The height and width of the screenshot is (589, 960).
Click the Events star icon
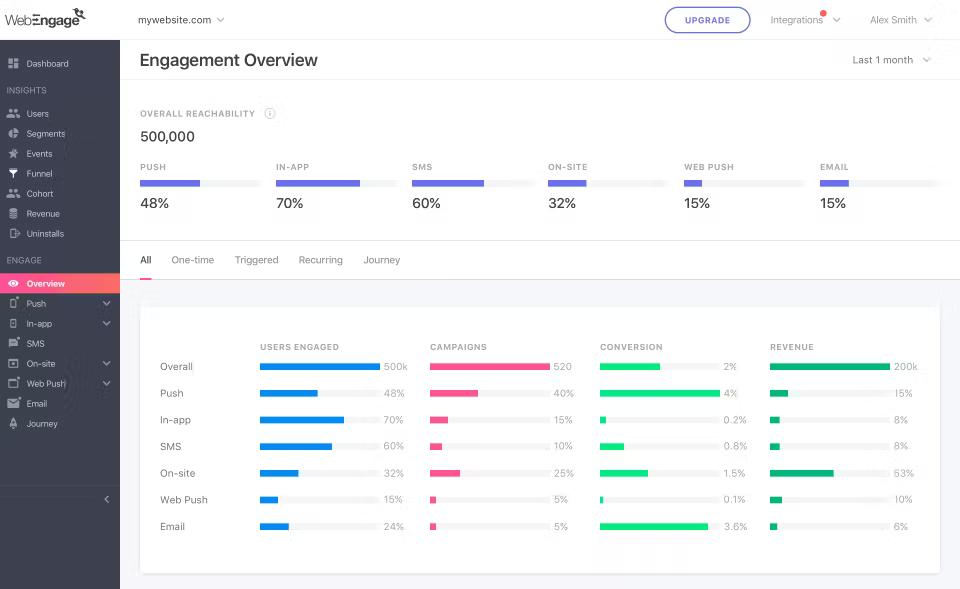coord(13,153)
